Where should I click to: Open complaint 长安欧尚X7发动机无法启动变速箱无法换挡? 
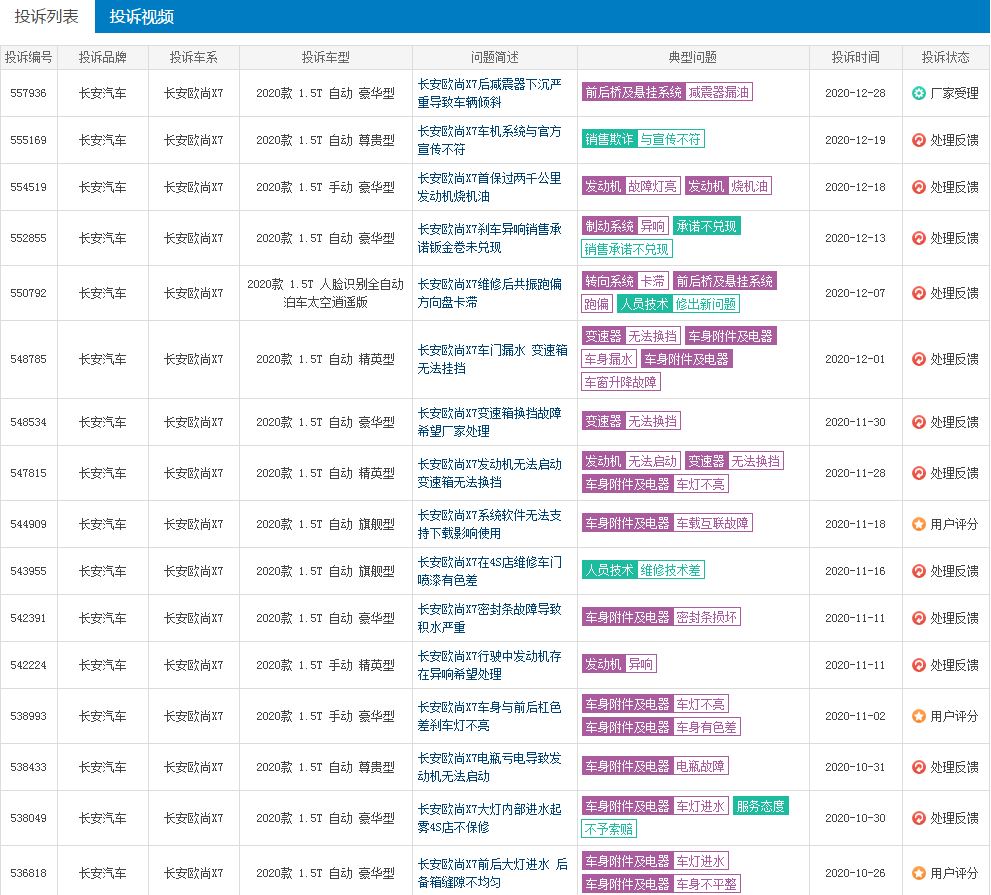coord(490,473)
